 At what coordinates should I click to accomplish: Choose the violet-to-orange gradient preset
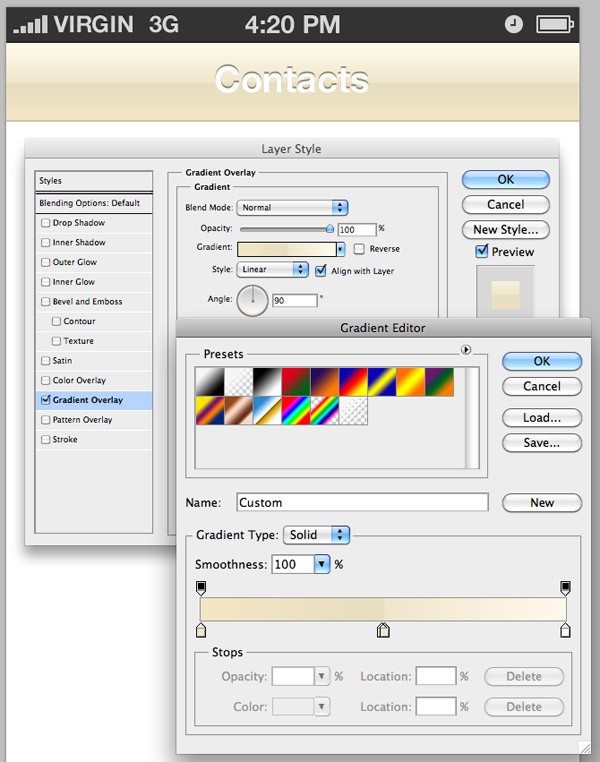pyautogui.click(x=325, y=382)
